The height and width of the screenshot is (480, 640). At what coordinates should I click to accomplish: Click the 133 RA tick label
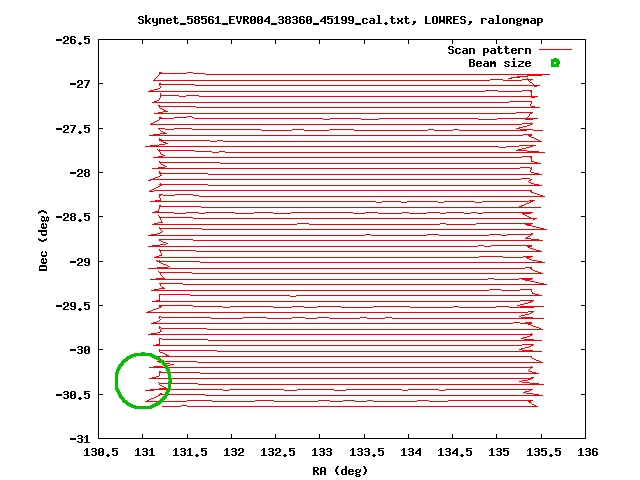[x=322, y=452]
